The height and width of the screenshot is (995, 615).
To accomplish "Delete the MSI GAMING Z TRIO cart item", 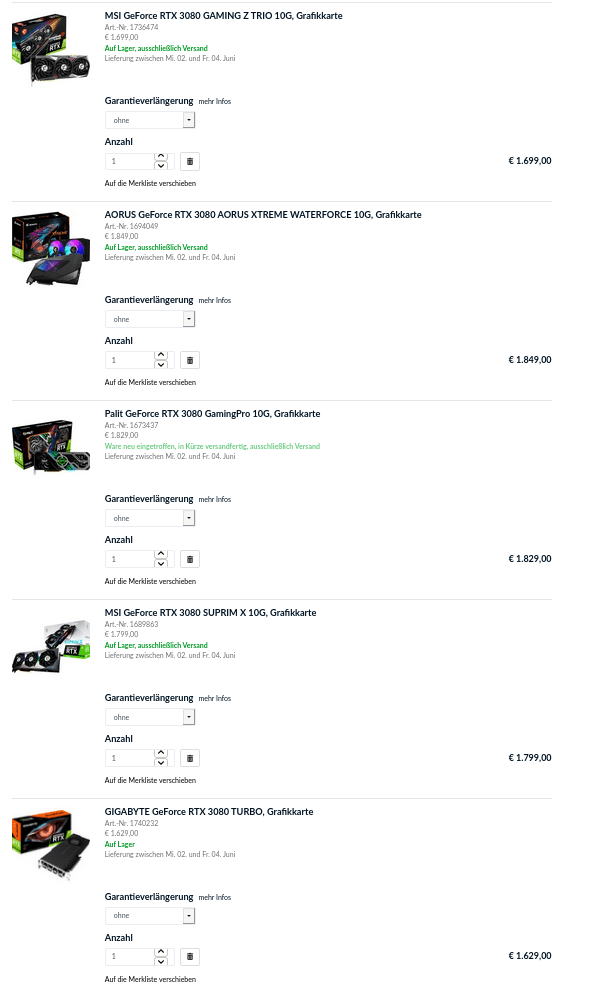I will point(191,161).
